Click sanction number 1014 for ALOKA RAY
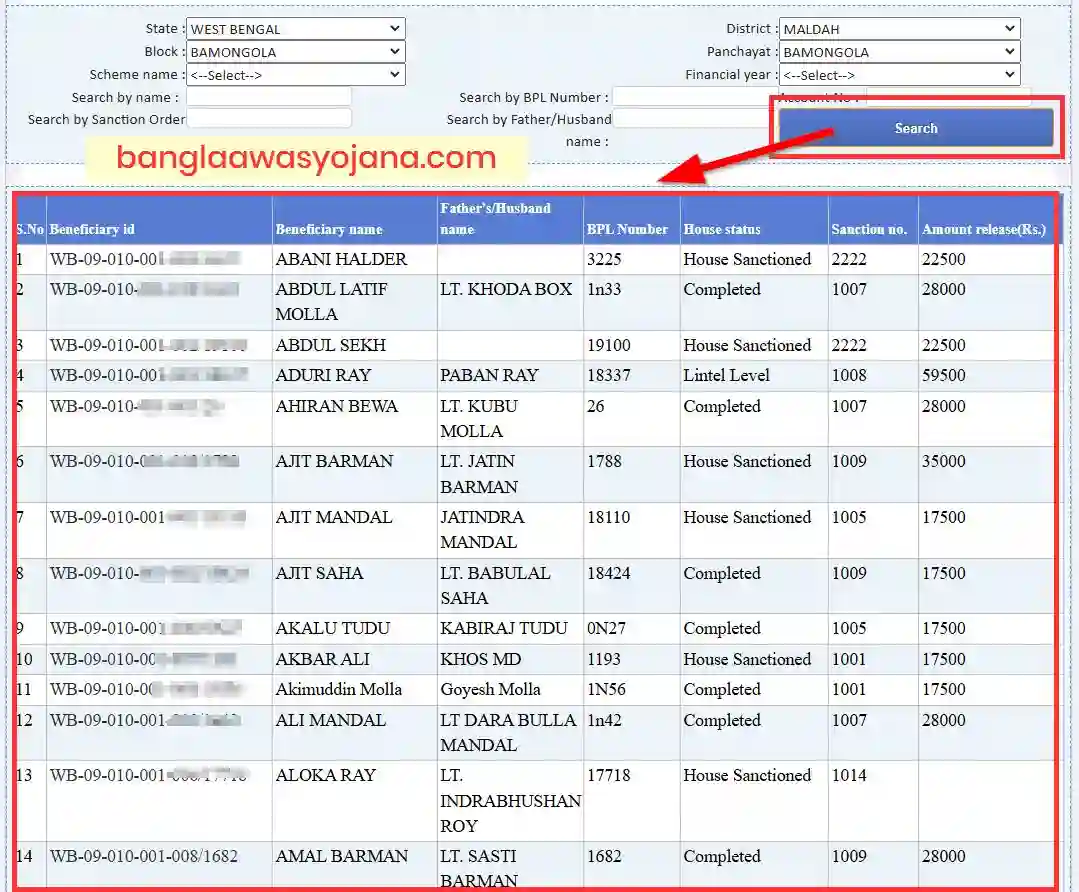Screen dimensions: 1079x892 click(849, 775)
